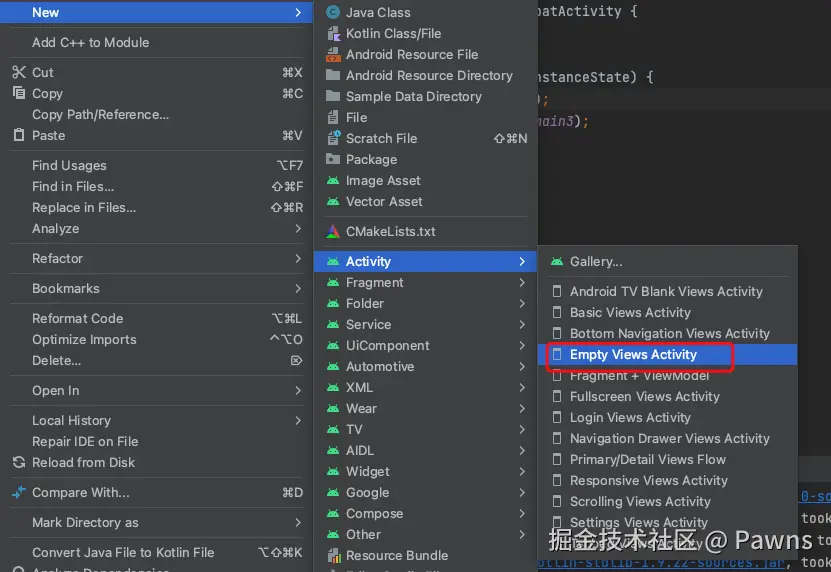Click the Reload from Disk icon
This screenshot has height=572, width=831.
coord(19,462)
